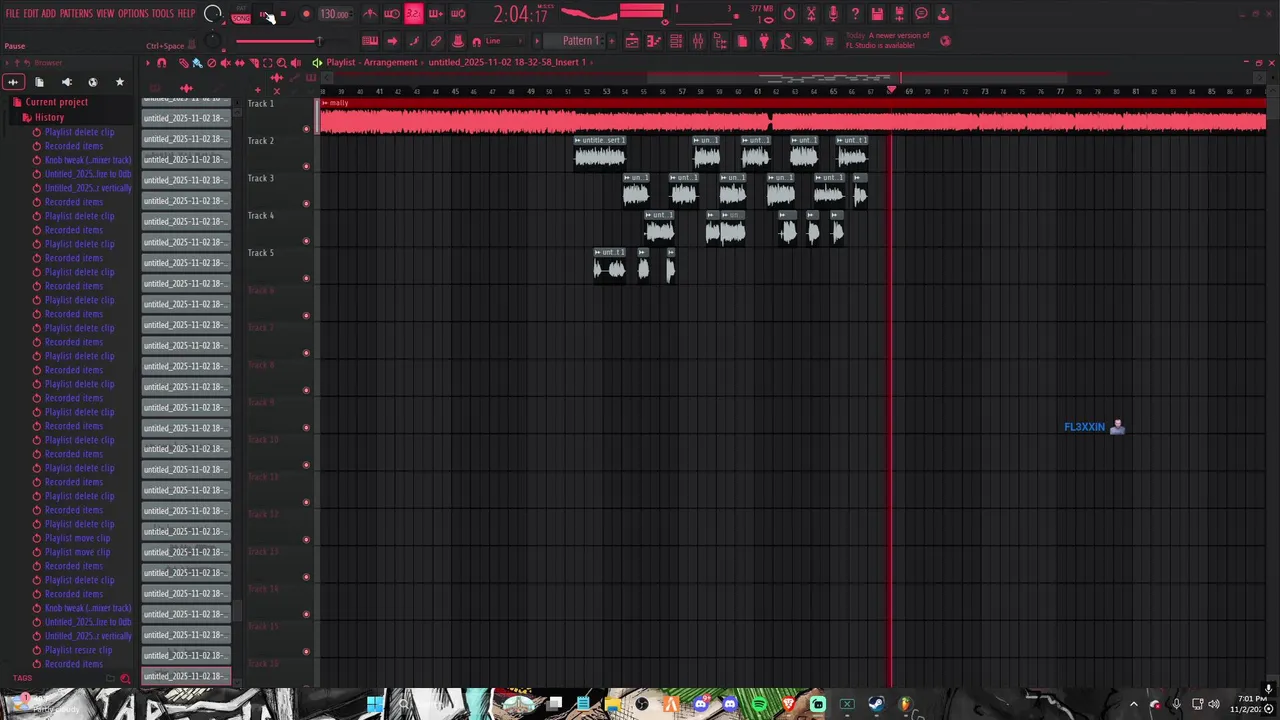Select the playlist Paint brush tool

point(197,63)
